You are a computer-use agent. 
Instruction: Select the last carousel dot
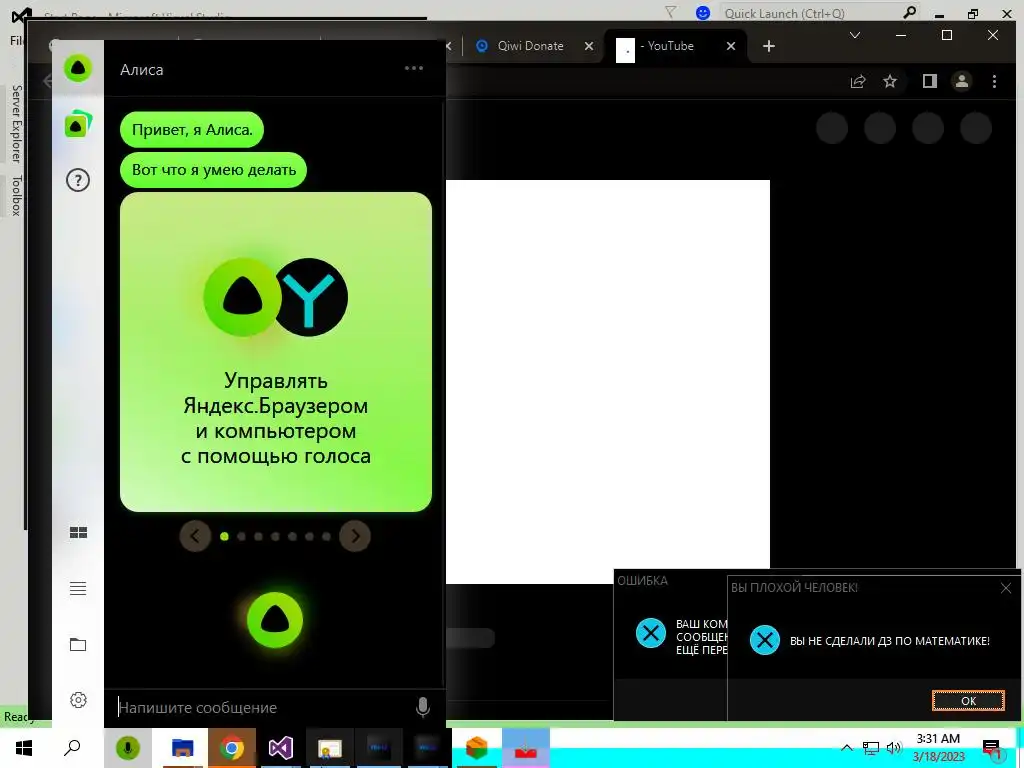326,536
